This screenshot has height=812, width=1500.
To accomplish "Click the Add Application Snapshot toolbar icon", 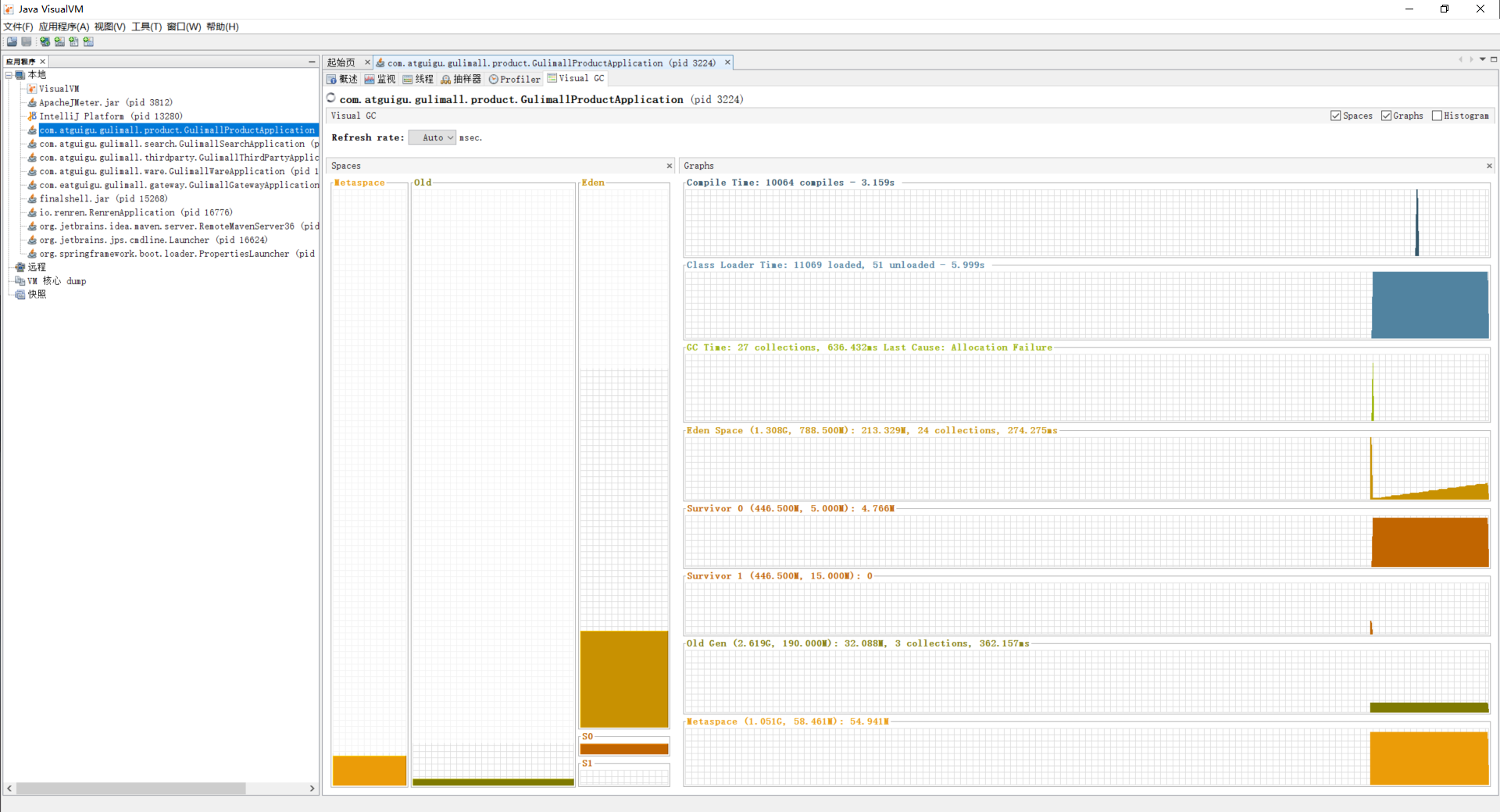I will [x=88, y=42].
